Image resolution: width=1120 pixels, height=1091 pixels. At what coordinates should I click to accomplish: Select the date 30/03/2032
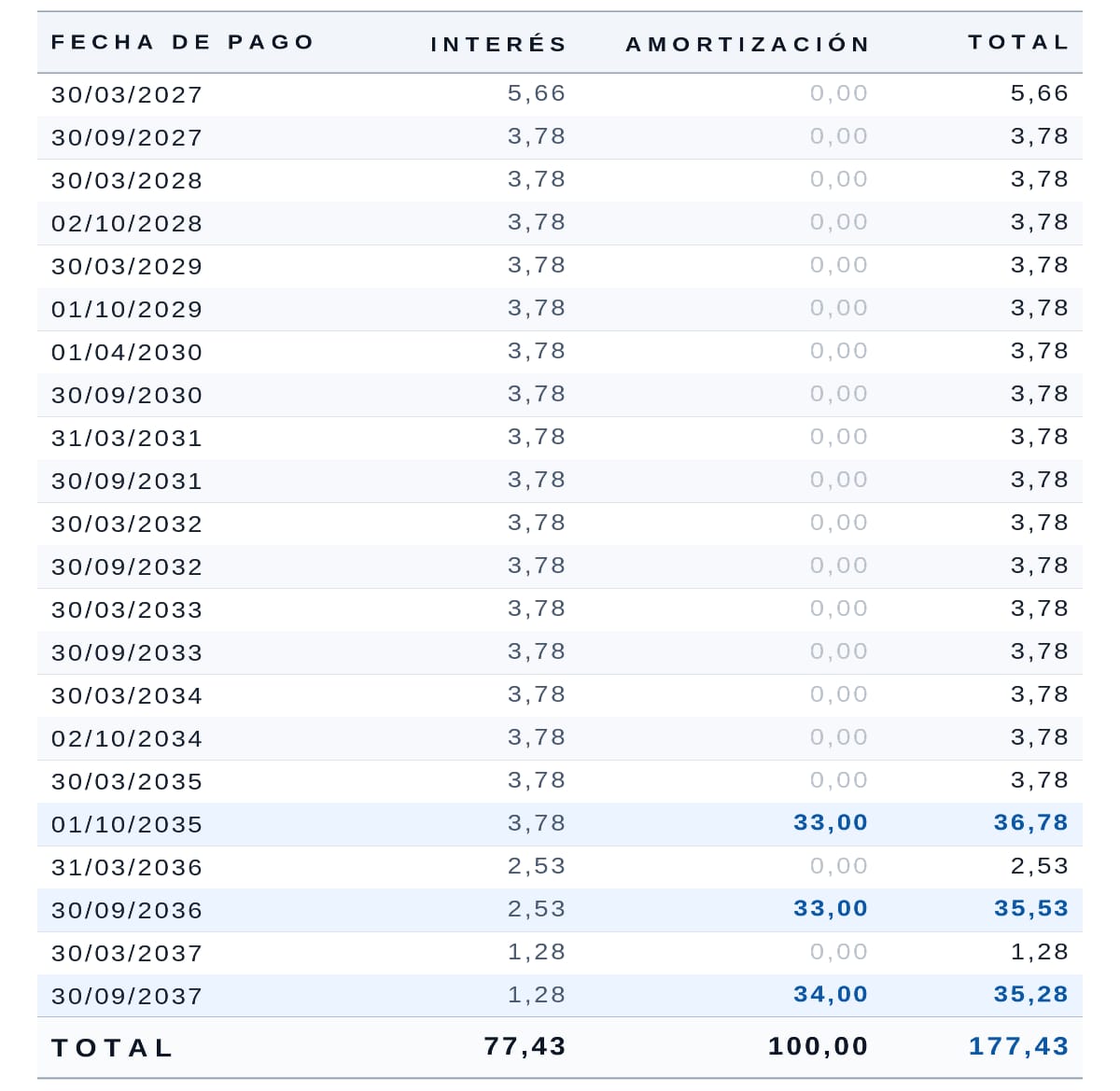click(127, 524)
